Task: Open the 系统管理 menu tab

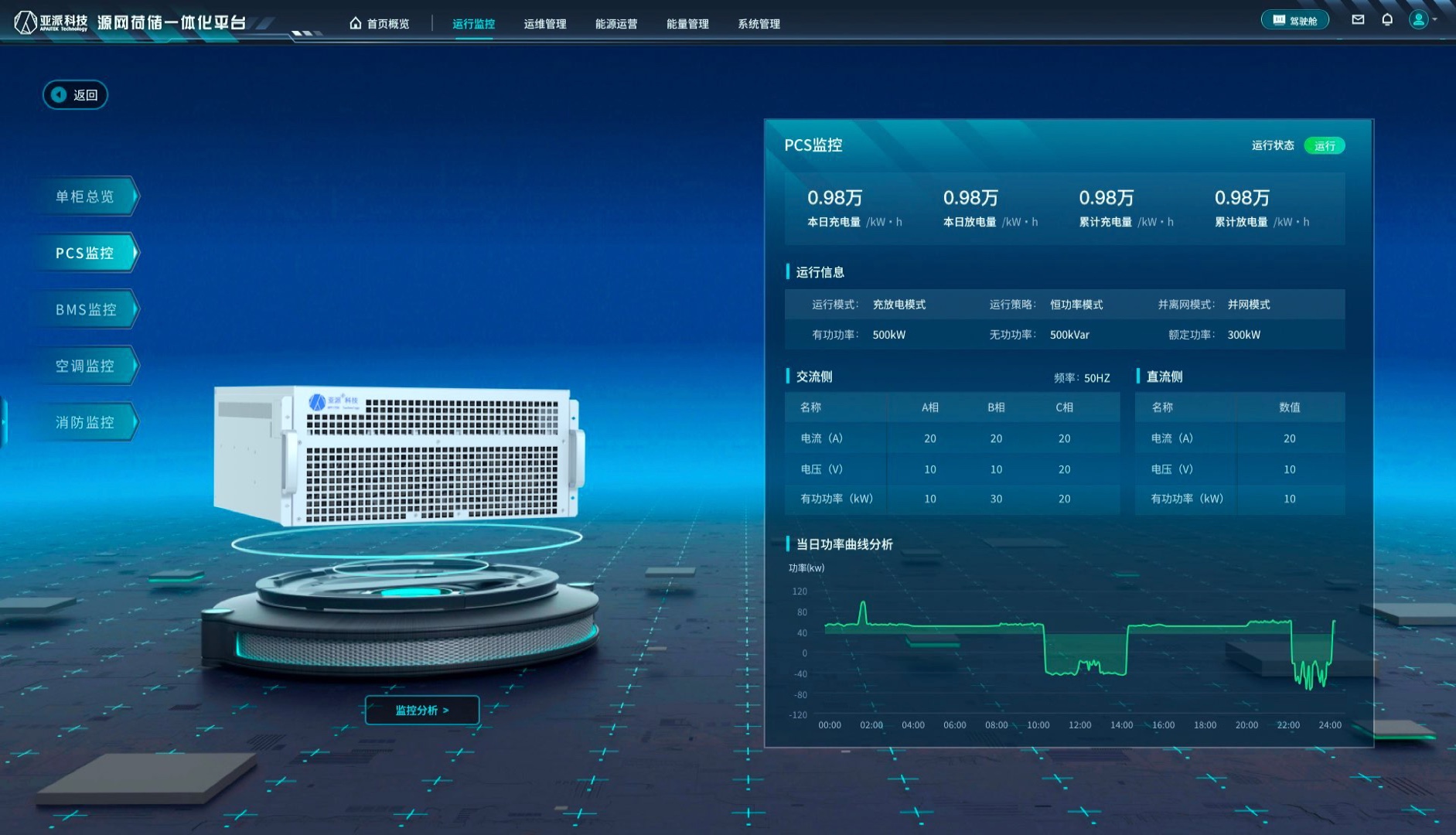Action: (x=759, y=24)
